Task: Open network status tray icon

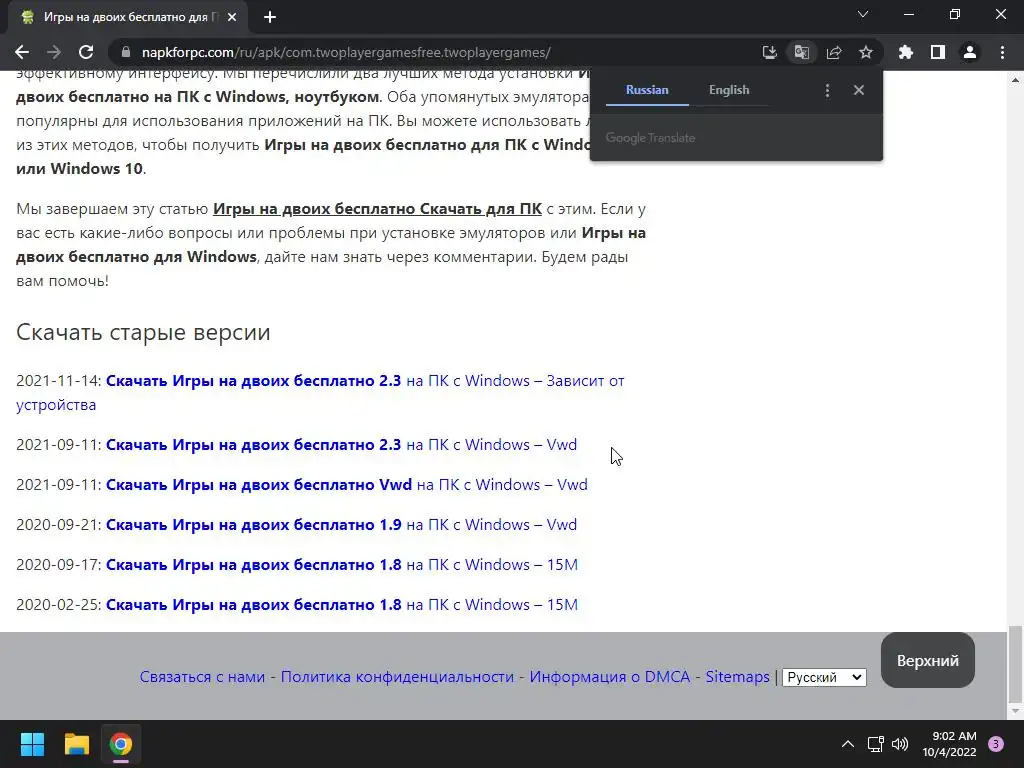Action: (x=875, y=744)
